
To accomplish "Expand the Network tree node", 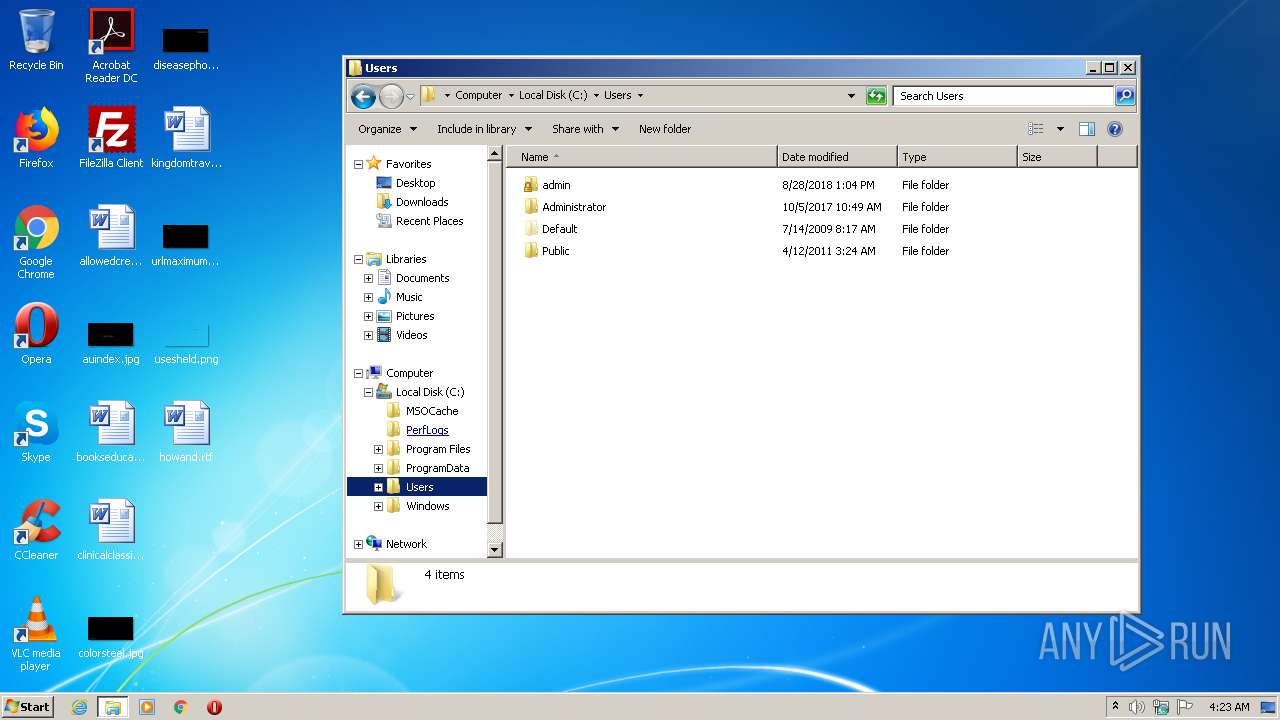I will click(x=358, y=544).
